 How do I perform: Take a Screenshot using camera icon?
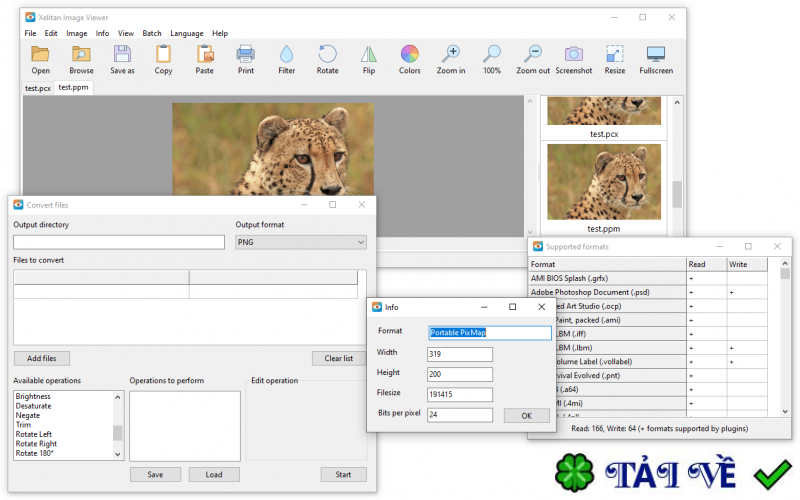(573, 54)
